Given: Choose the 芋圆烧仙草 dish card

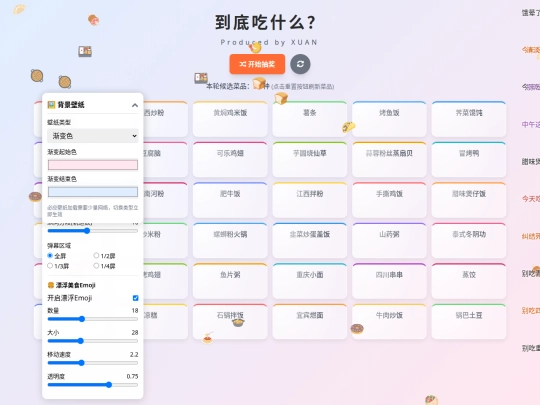Looking at the screenshot, I should (310, 159).
